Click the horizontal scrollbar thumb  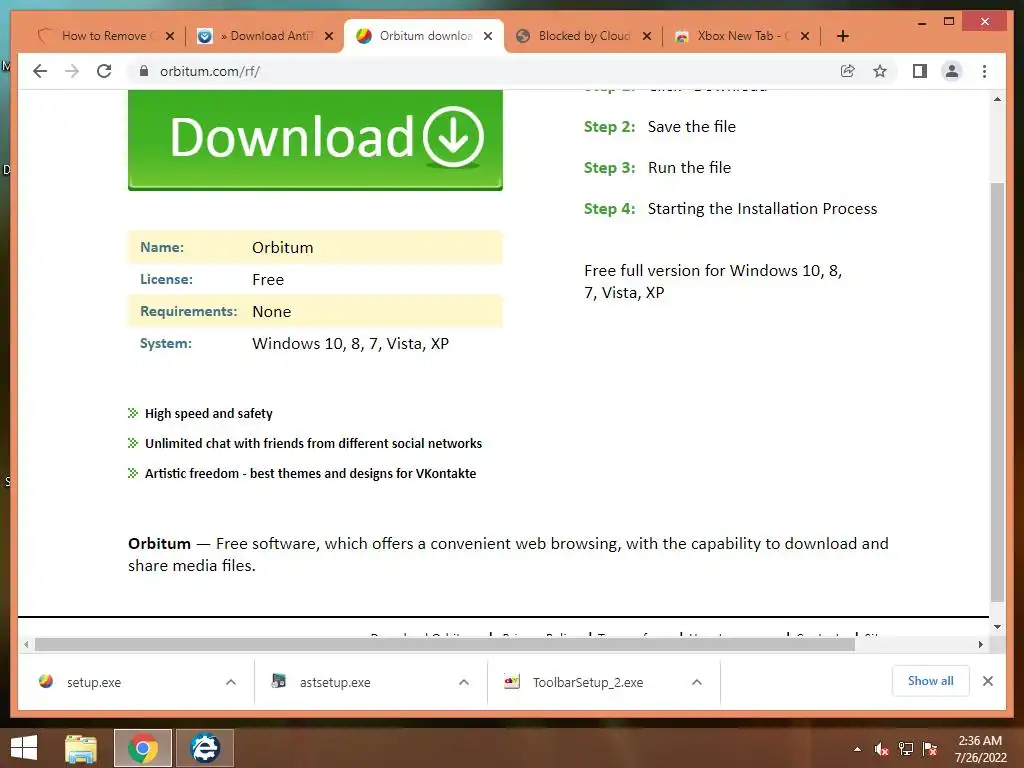pyautogui.click(x=444, y=645)
